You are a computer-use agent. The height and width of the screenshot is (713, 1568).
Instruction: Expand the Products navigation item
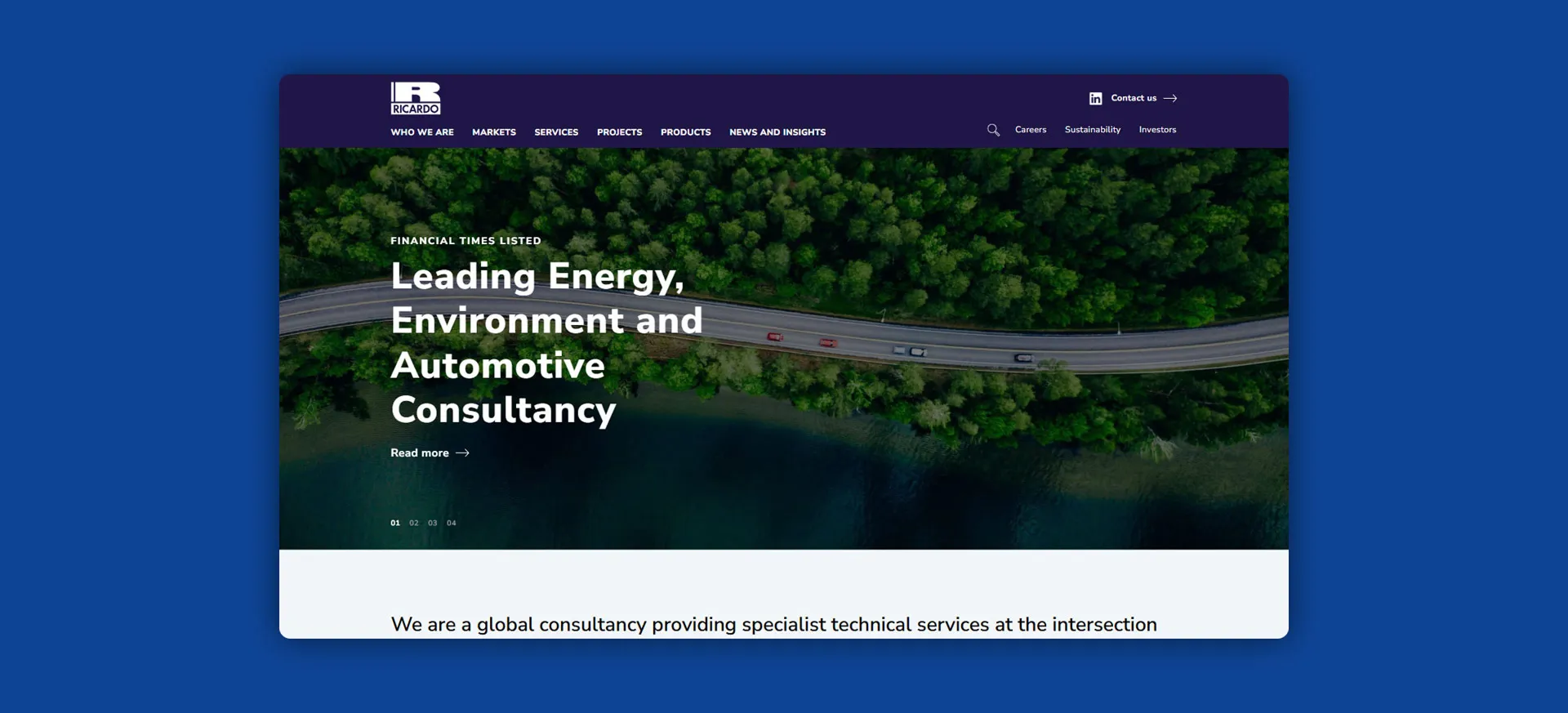(685, 132)
